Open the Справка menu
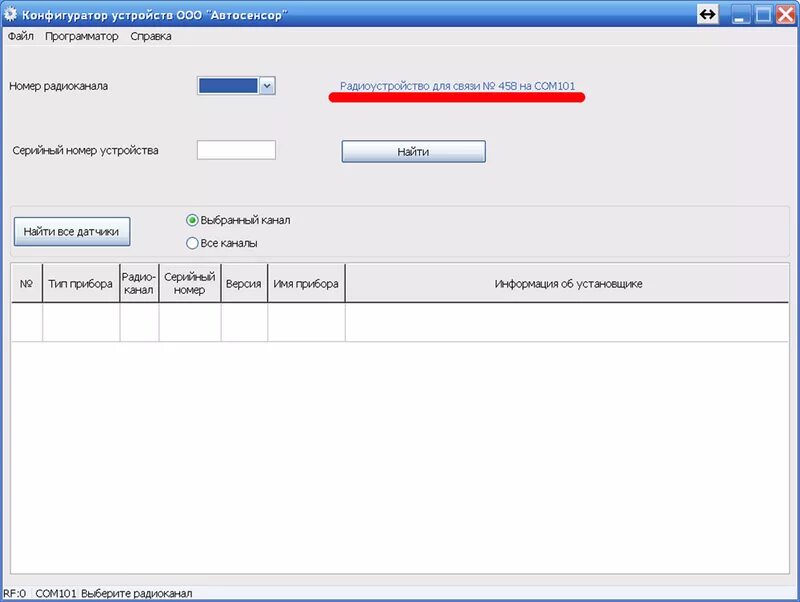800x602 pixels. (x=151, y=36)
